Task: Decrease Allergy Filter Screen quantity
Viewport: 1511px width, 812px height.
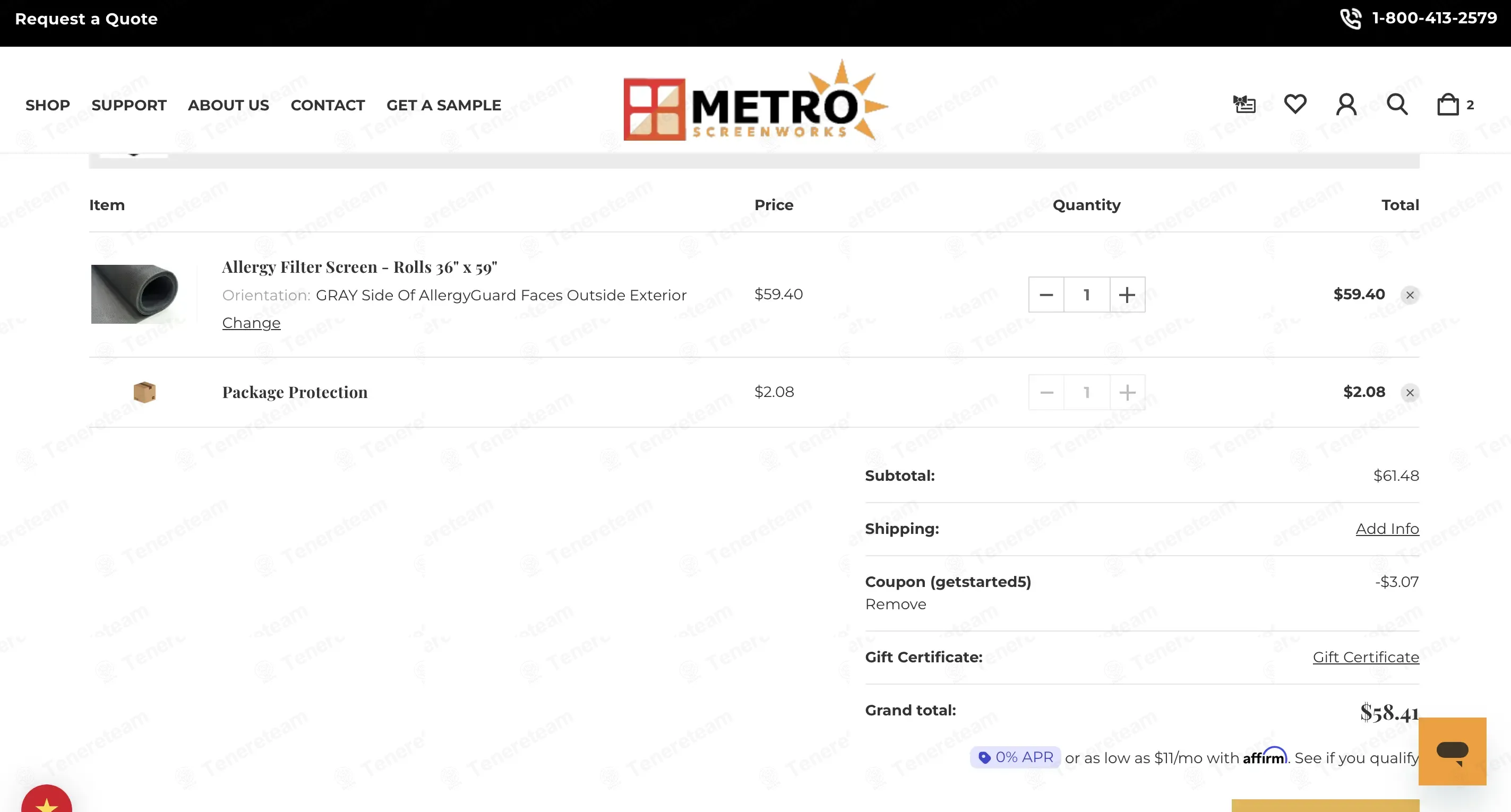Action: click(x=1046, y=295)
